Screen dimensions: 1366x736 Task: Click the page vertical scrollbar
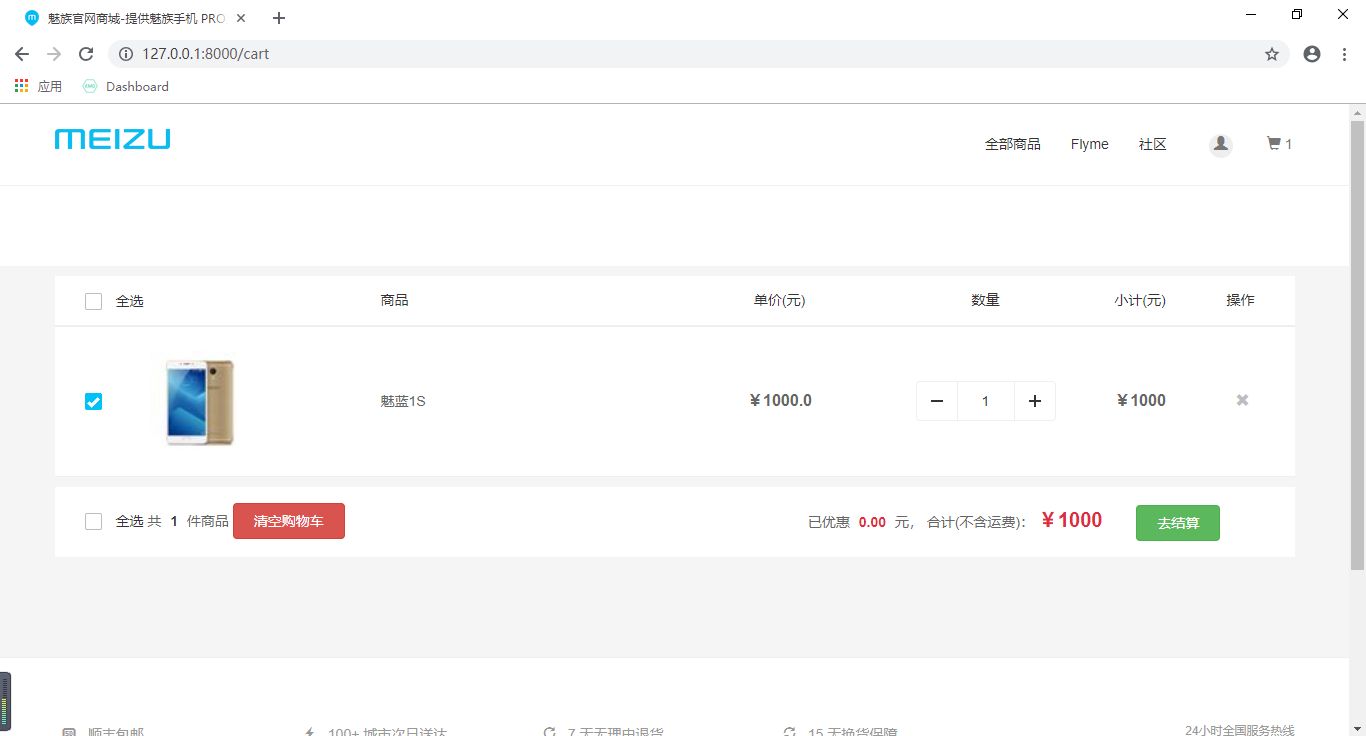pyautogui.click(x=1357, y=345)
